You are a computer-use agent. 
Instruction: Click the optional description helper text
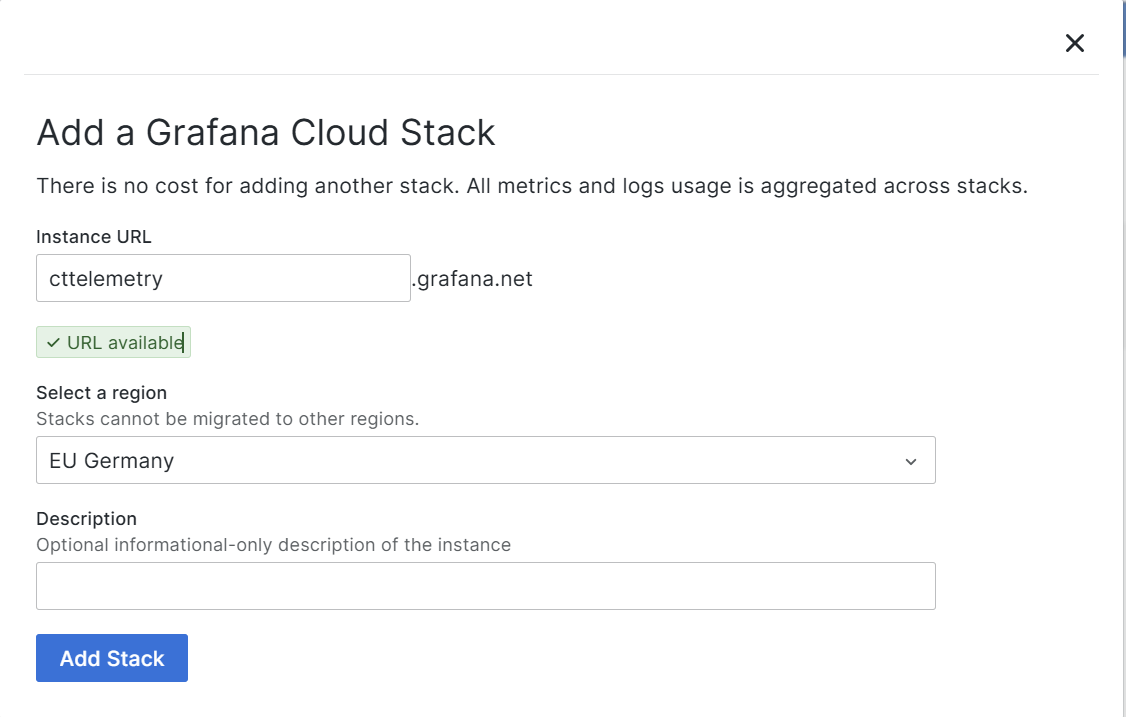tap(273, 545)
